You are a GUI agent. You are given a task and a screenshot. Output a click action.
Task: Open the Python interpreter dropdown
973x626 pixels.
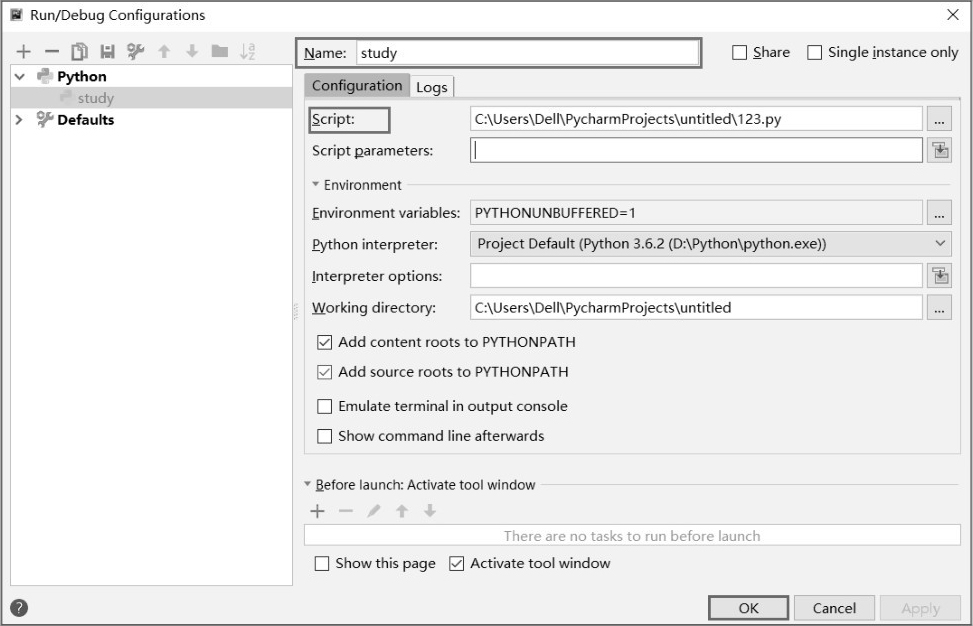[711, 244]
